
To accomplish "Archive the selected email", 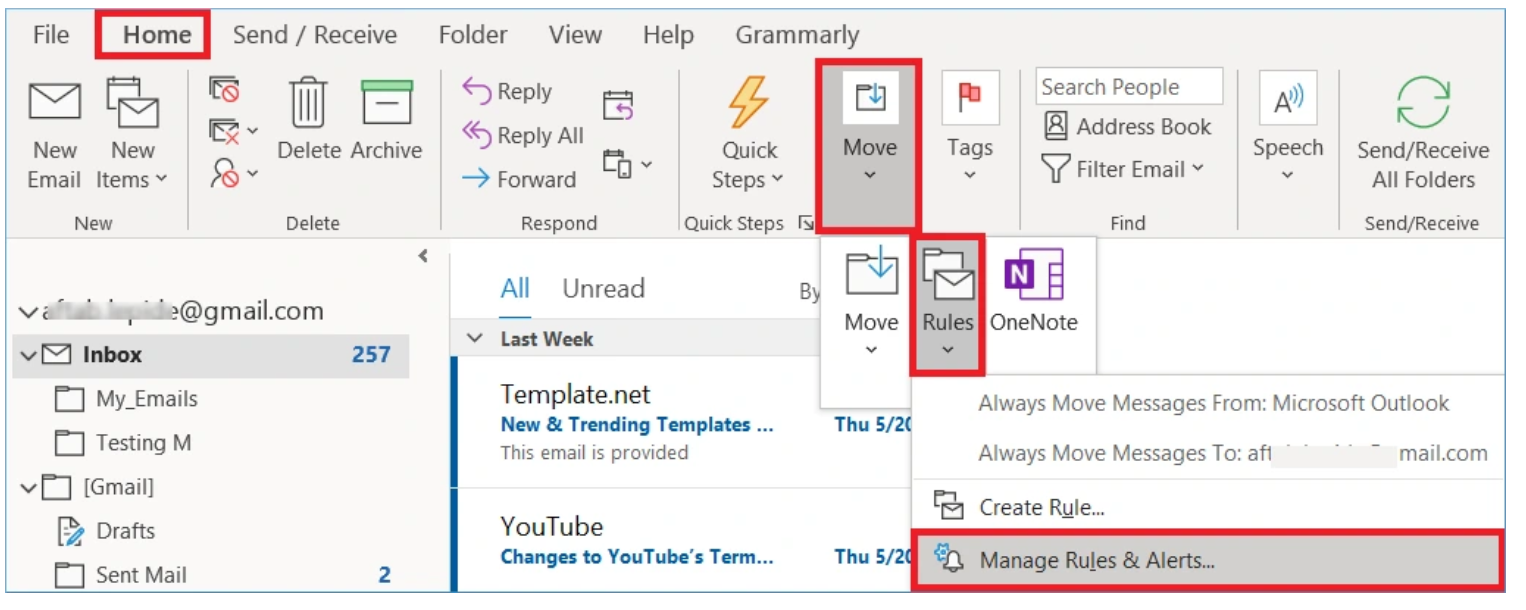I will click(x=385, y=130).
